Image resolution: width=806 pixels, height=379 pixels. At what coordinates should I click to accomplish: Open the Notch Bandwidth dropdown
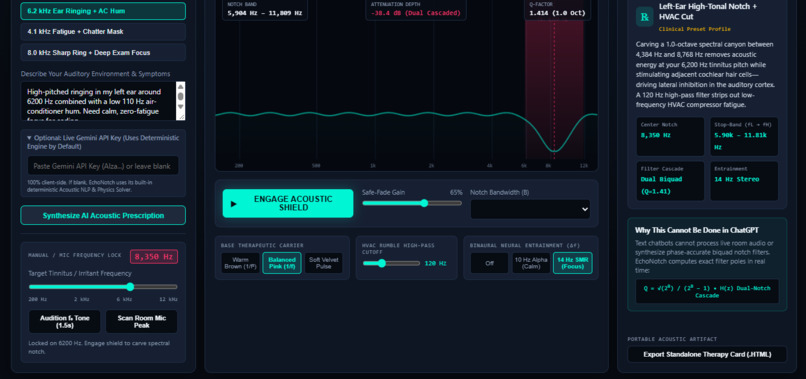[x=530, y=209]
